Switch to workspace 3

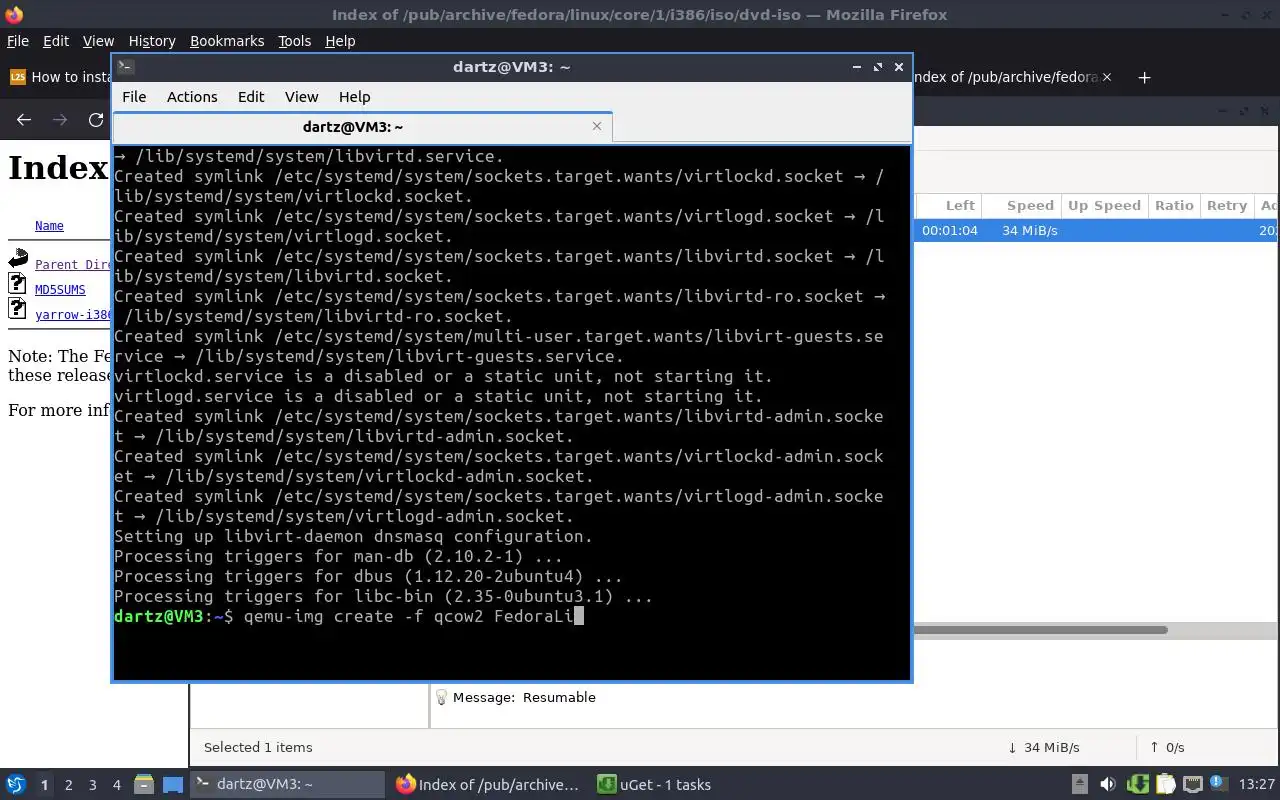[92, 785]
